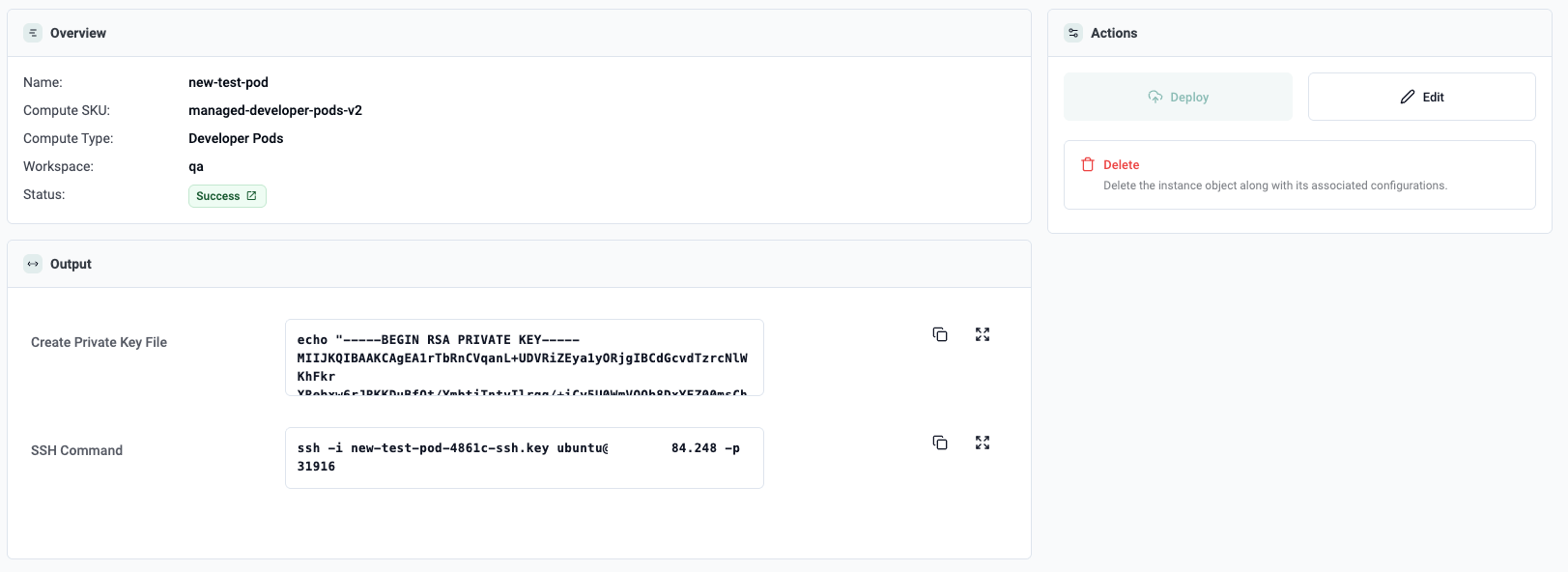Click the Output panel header icon
Image resolution: width=1568 pixels, height=572 pixels.
[33, 264]
